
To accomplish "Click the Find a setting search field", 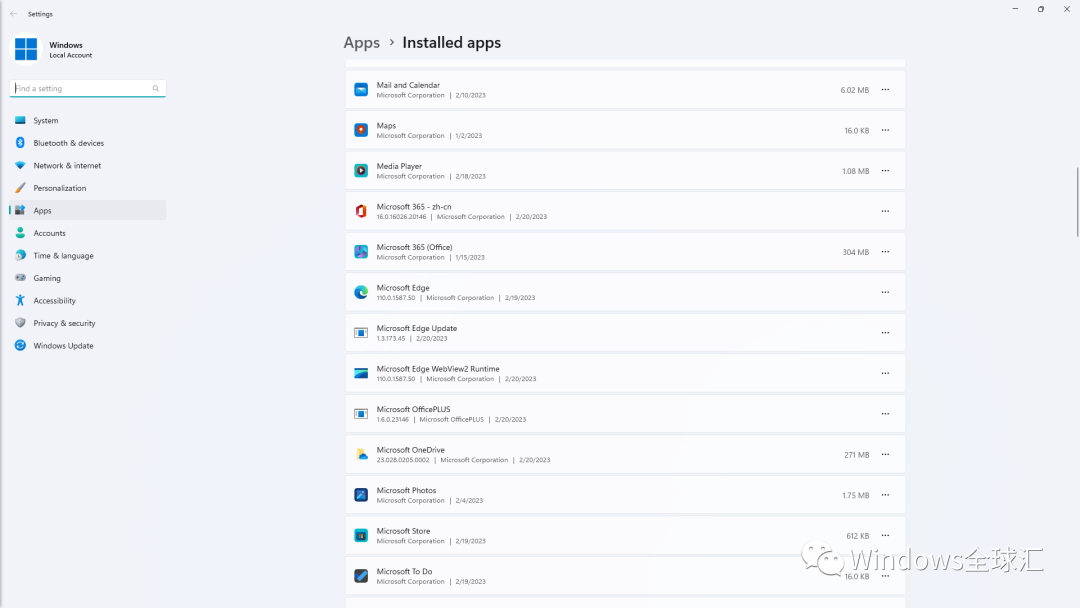I will (x=87, y=88).
